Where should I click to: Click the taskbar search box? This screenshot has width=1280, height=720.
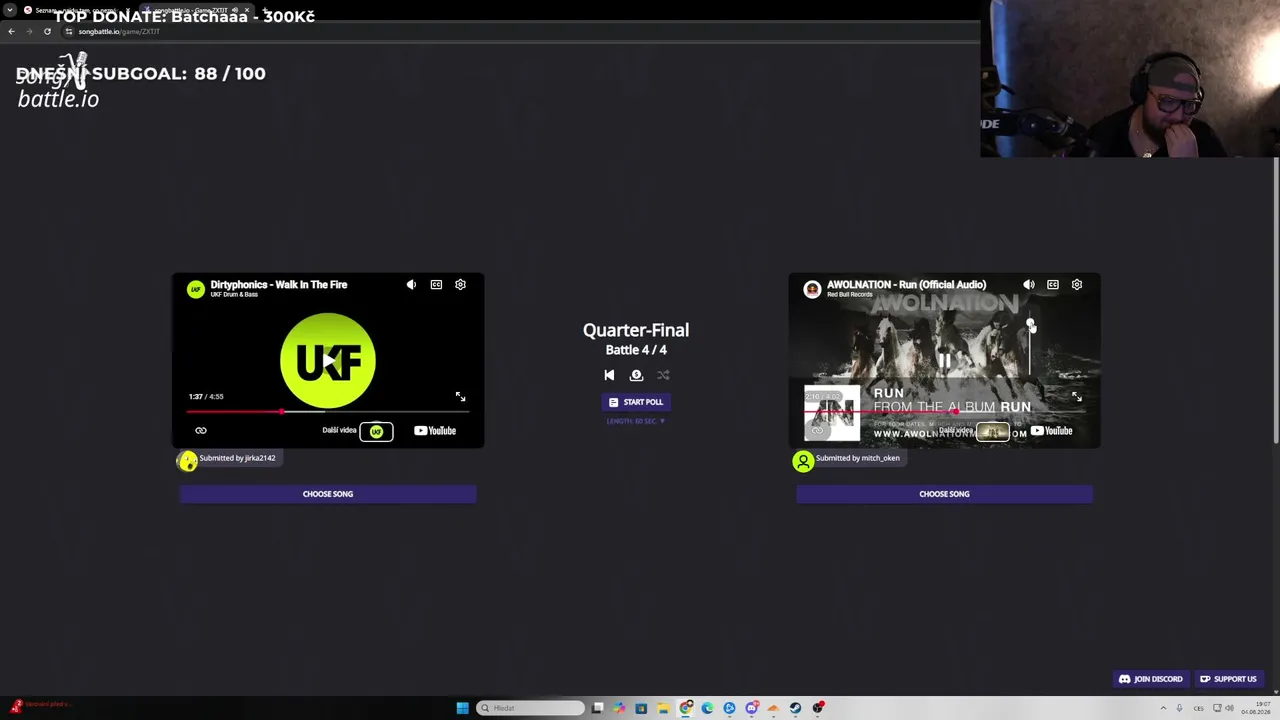point(531,708)
